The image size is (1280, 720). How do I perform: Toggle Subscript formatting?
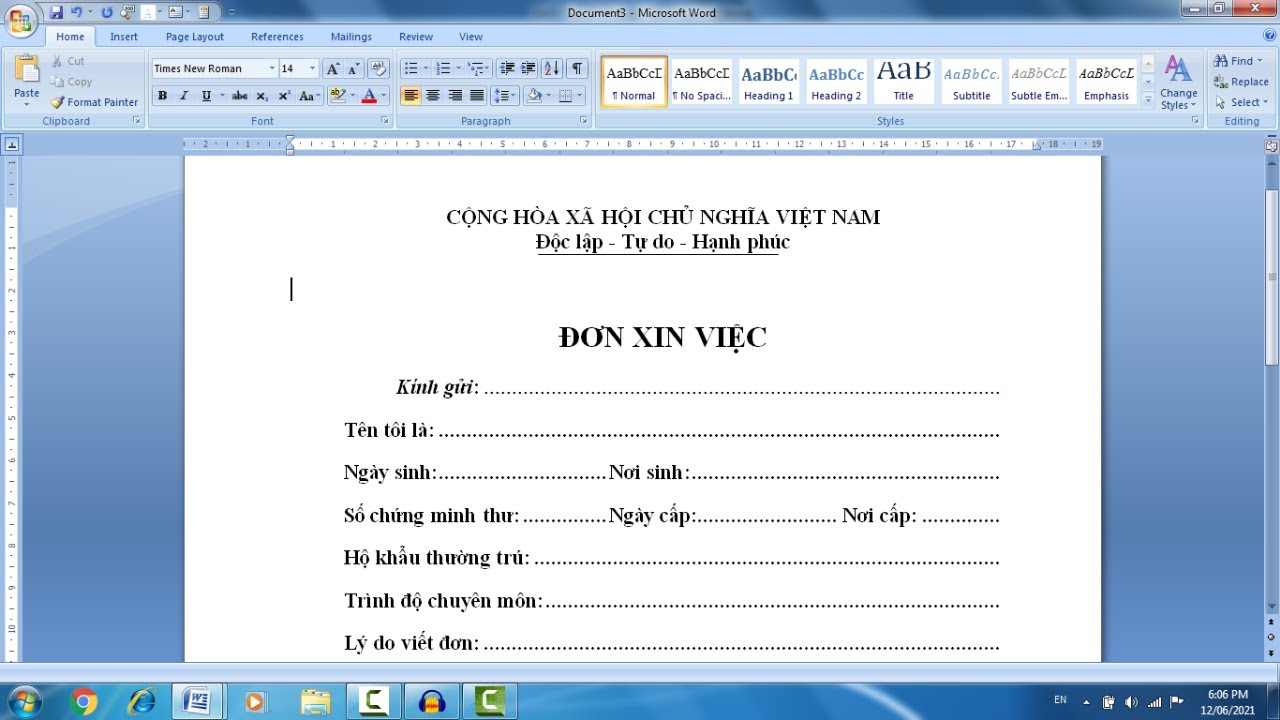(x=262, y=96)
